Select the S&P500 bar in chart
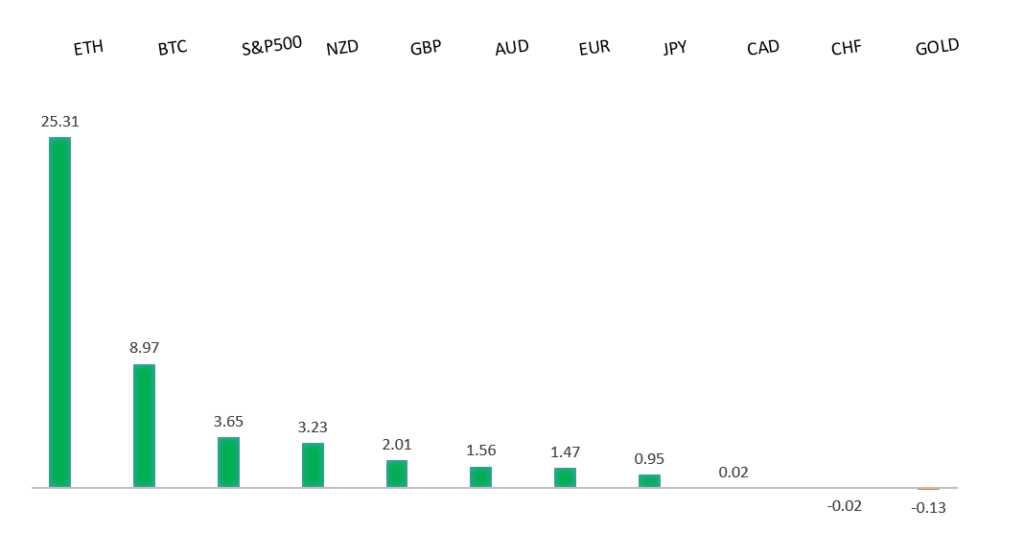This screenshot has height=555, width=1024. [x=229, y=462]
